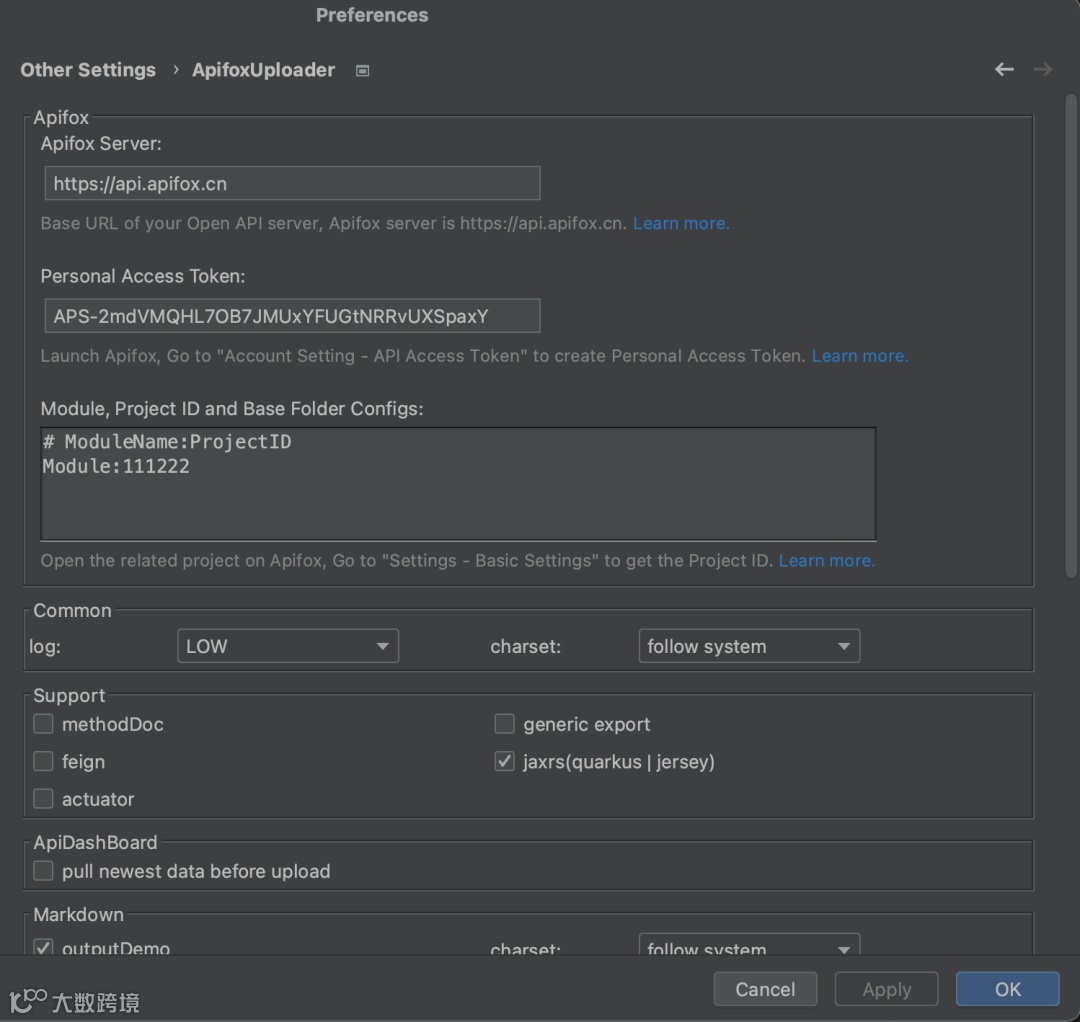Click the Apifox Server URL field
Image resolution: width=1080 pixels, height=1022 pixels.
click(293, 183)
